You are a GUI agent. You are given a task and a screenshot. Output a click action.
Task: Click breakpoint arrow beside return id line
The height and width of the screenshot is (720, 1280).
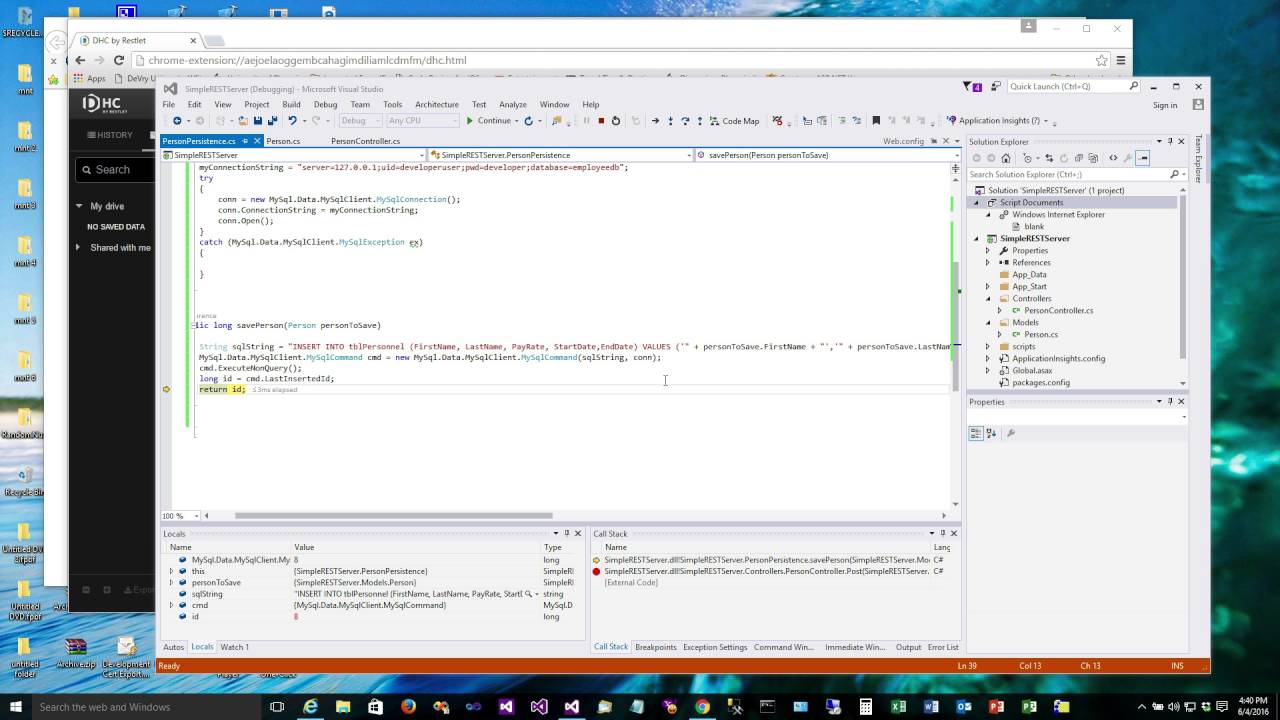tap(166, 389)
